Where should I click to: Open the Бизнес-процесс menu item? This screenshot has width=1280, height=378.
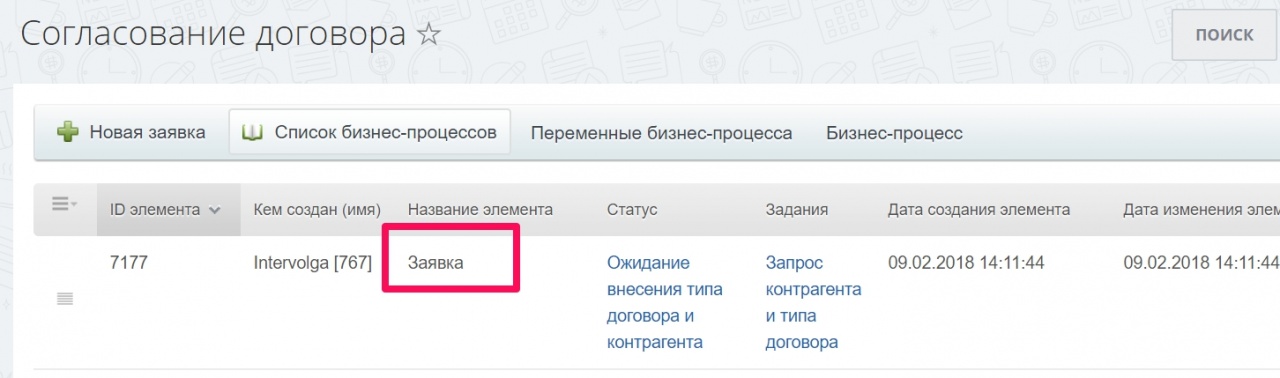click(894, 133)
